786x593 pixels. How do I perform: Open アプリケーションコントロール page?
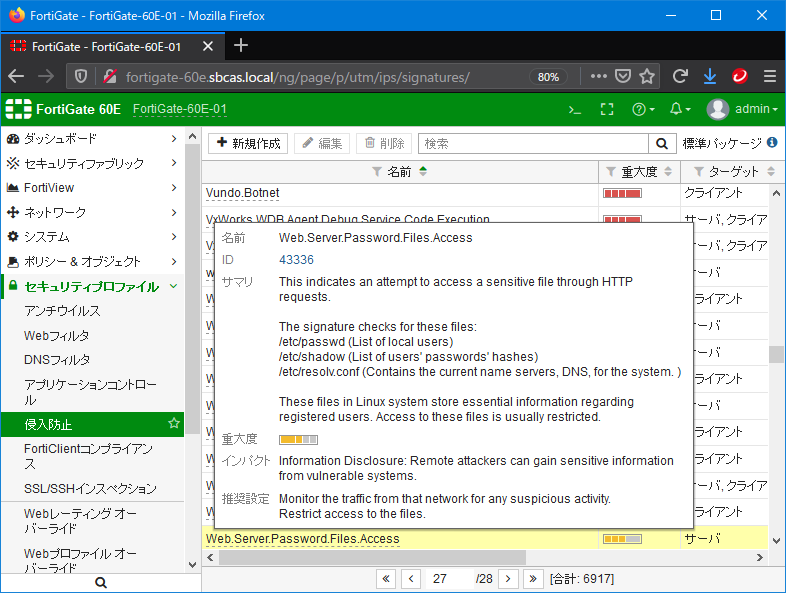pyautogui.click(x=92, y=392)
